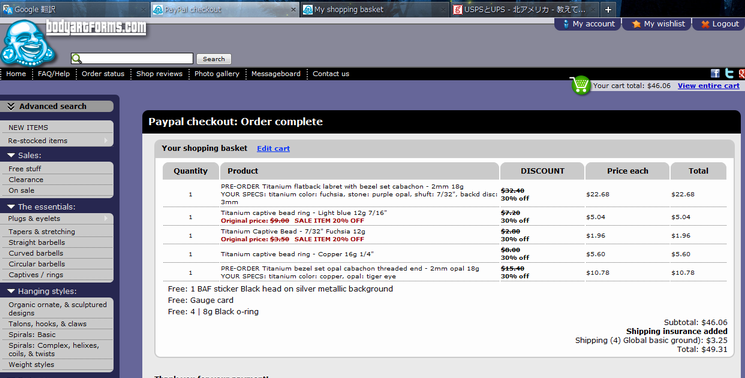Select the PayPal checkout tab
Image resolution: width=745 pixels, height=378 pixels.
pyautogui.click(x=225, y=9)
